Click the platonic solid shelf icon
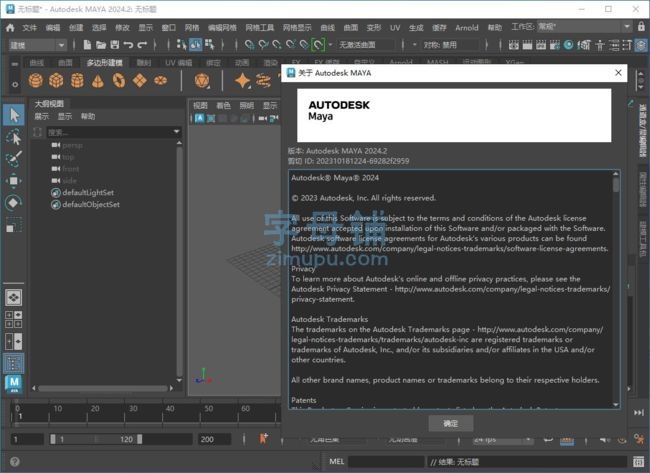 [x=202, y=80]
